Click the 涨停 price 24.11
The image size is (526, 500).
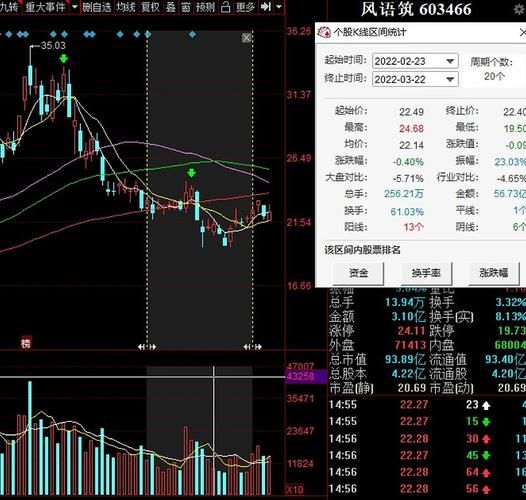[412, 331]
